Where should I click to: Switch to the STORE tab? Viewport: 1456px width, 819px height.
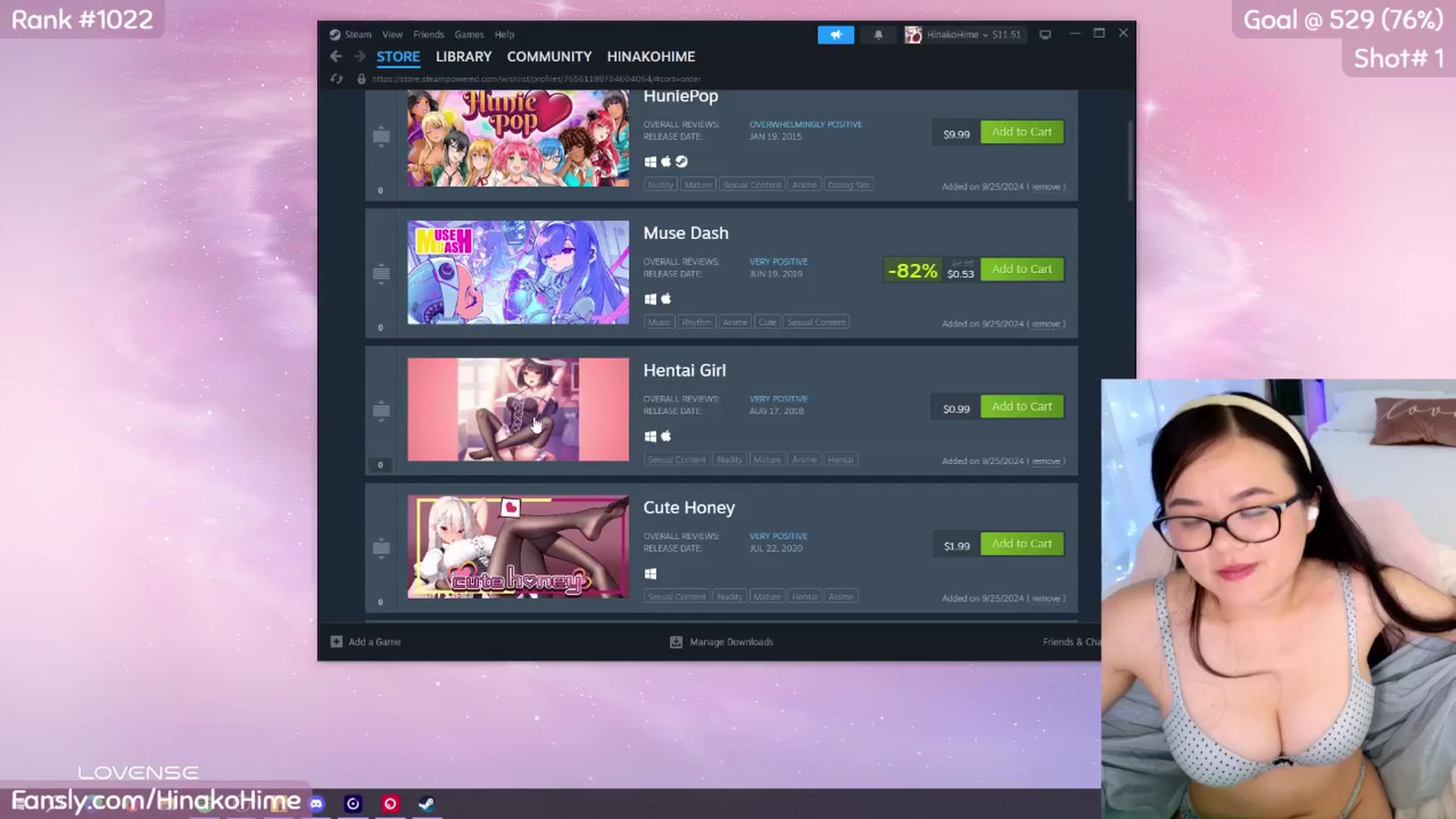pos(398,57)
